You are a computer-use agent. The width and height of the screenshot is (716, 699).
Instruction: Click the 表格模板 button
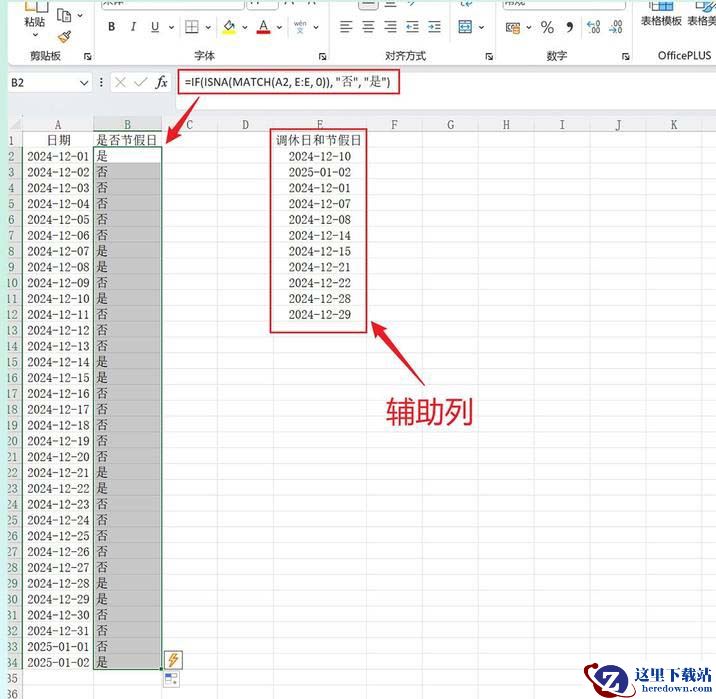click(x=661, y=15)
